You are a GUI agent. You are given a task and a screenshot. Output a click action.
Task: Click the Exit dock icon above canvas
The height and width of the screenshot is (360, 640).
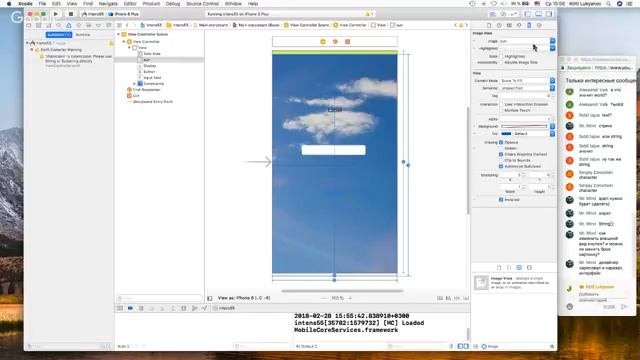pos(348,42)
